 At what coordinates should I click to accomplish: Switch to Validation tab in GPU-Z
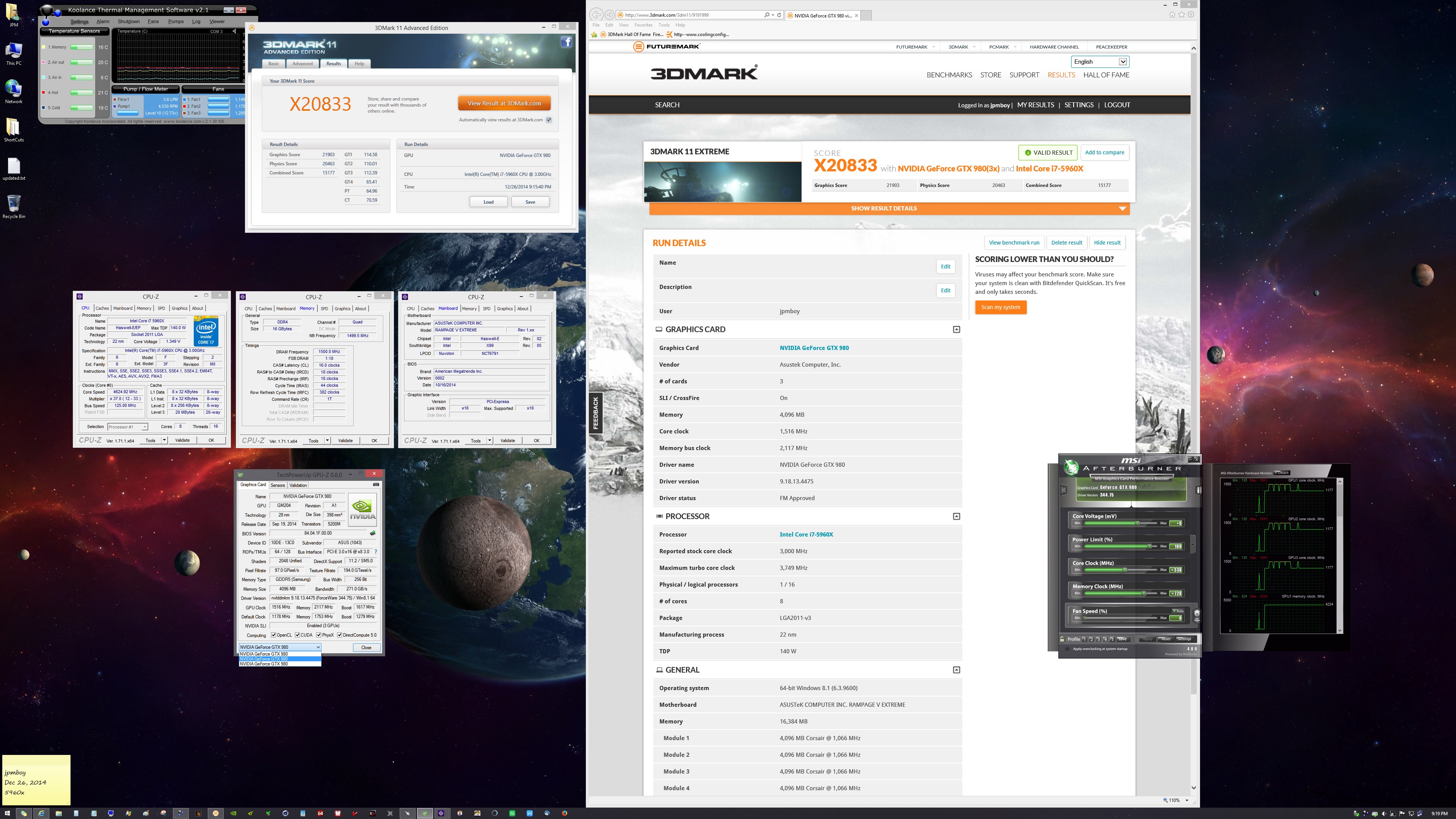298,485
